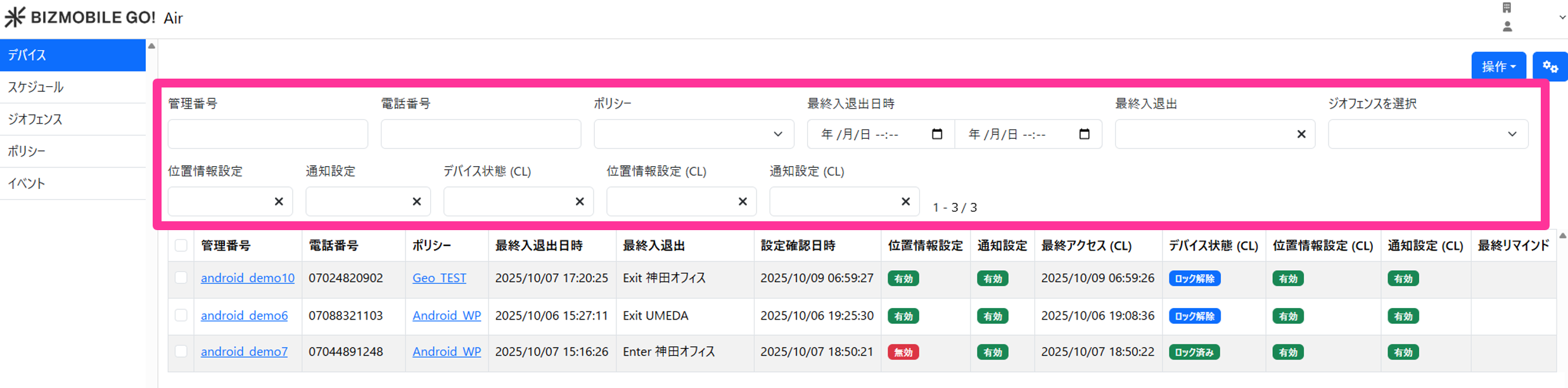Open the スケジュール sidebar menu item

tap(35, 87)
